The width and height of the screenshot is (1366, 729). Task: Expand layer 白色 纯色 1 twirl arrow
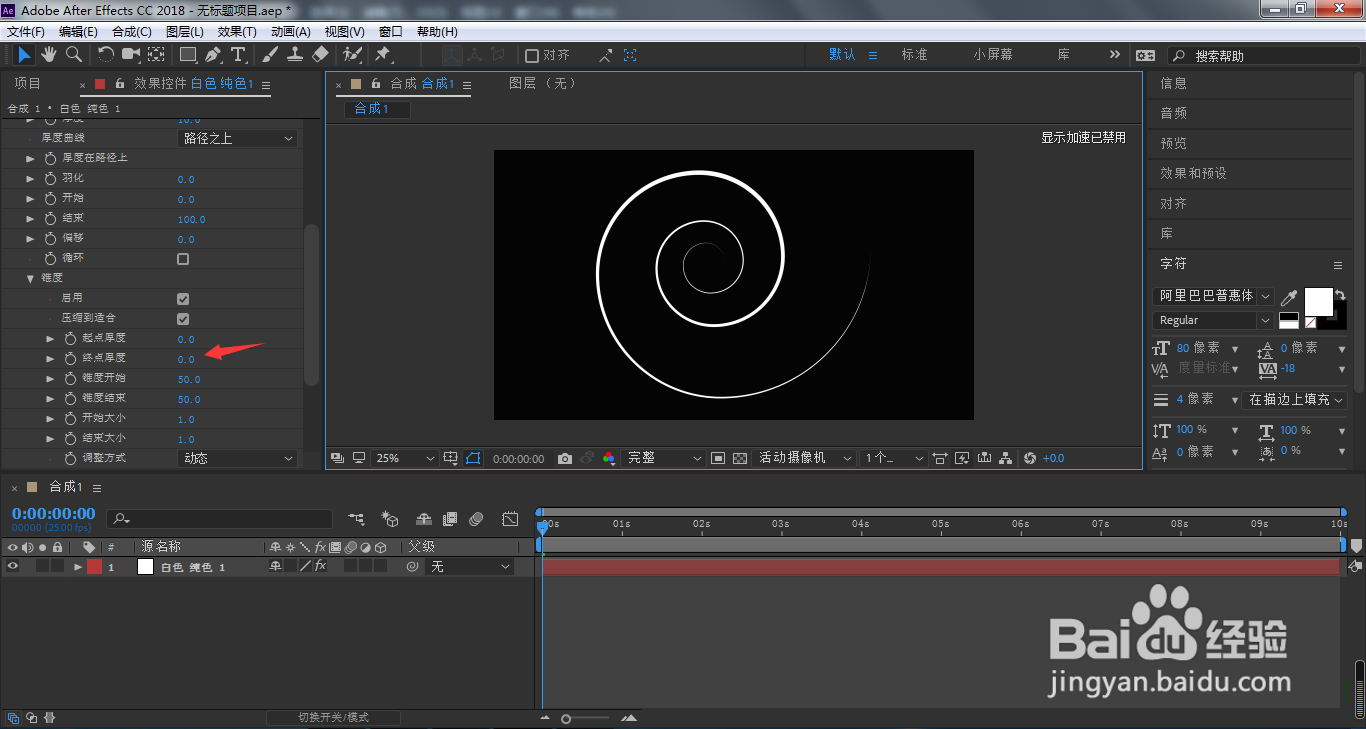click(x=78, y=567)
